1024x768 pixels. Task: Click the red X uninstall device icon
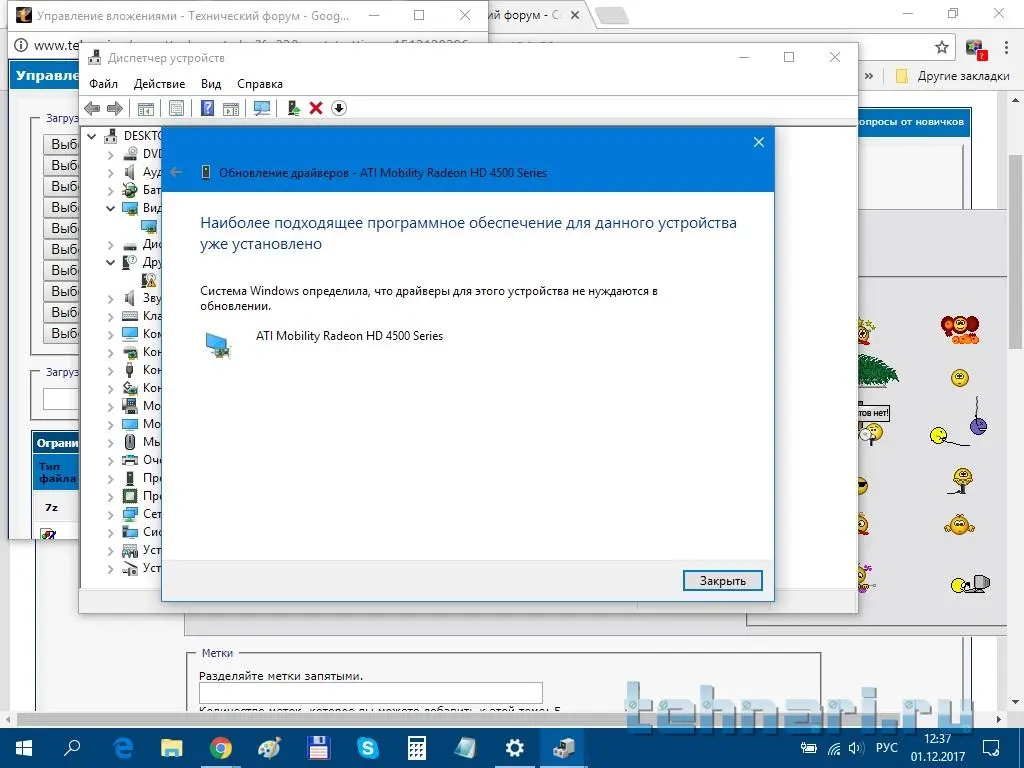pyautogui.click(x=316, y=108)
